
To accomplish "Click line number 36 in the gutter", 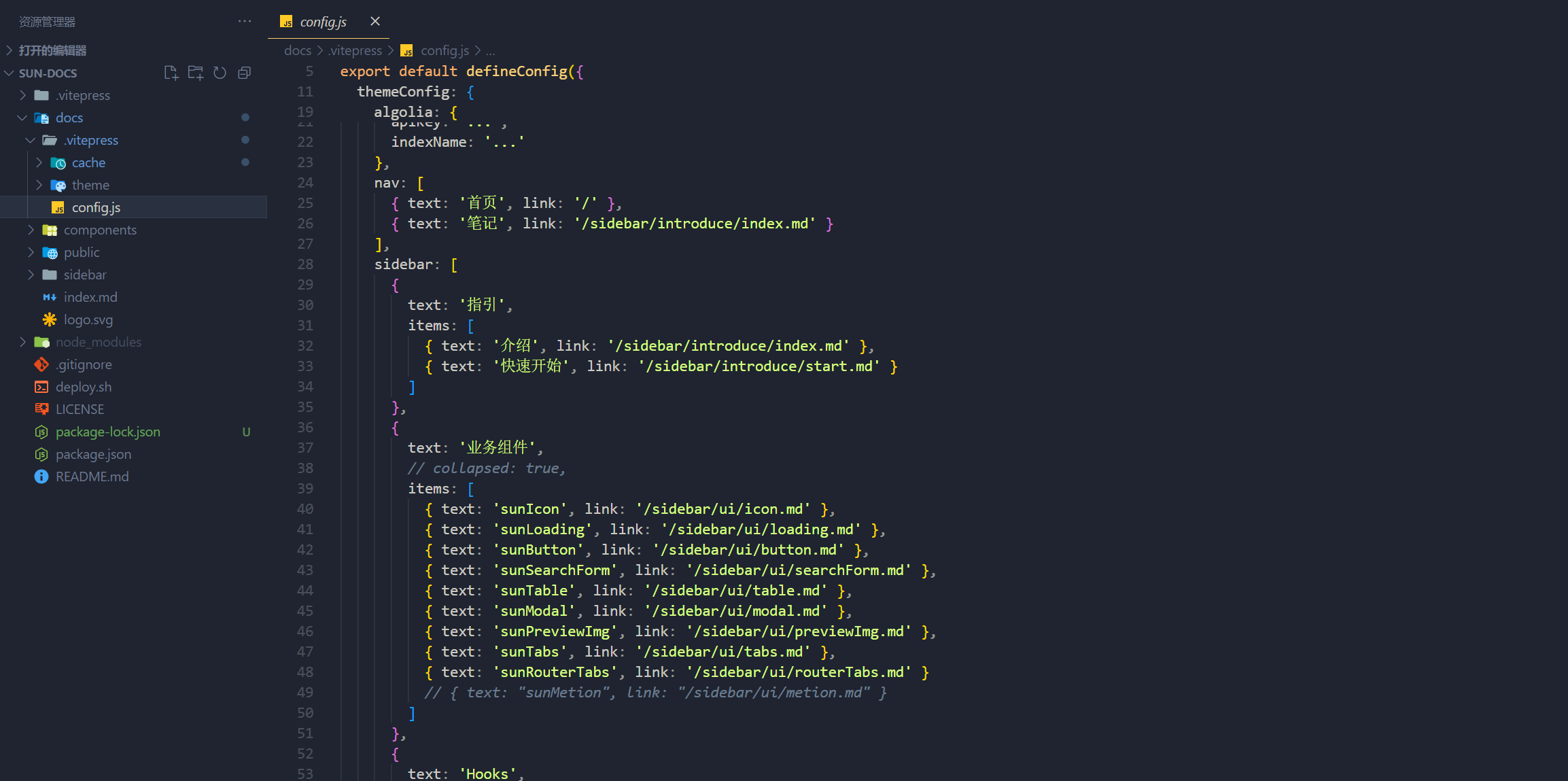I will point(305,428).
